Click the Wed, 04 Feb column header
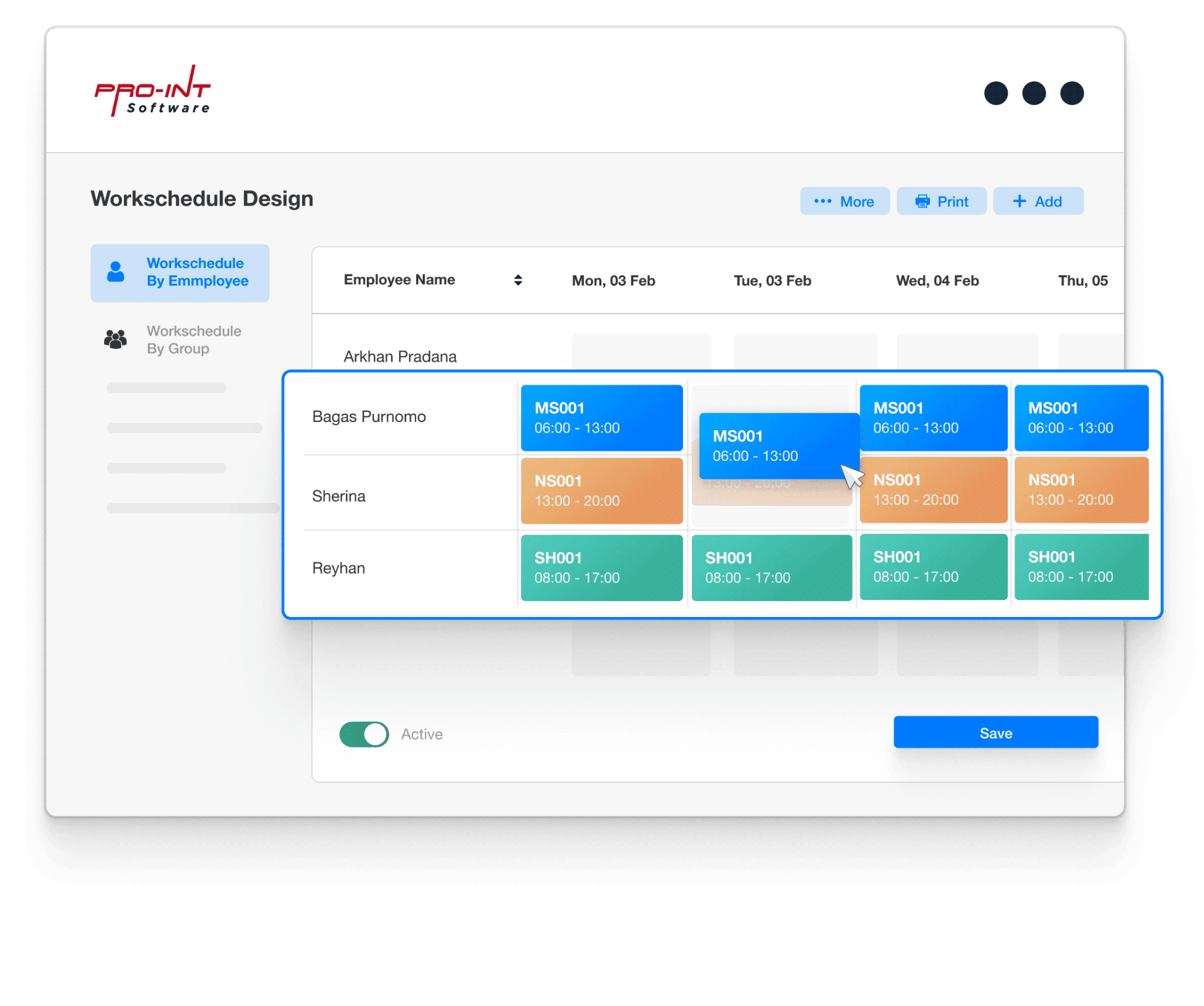1204x1006 pixels. (937, 281)
